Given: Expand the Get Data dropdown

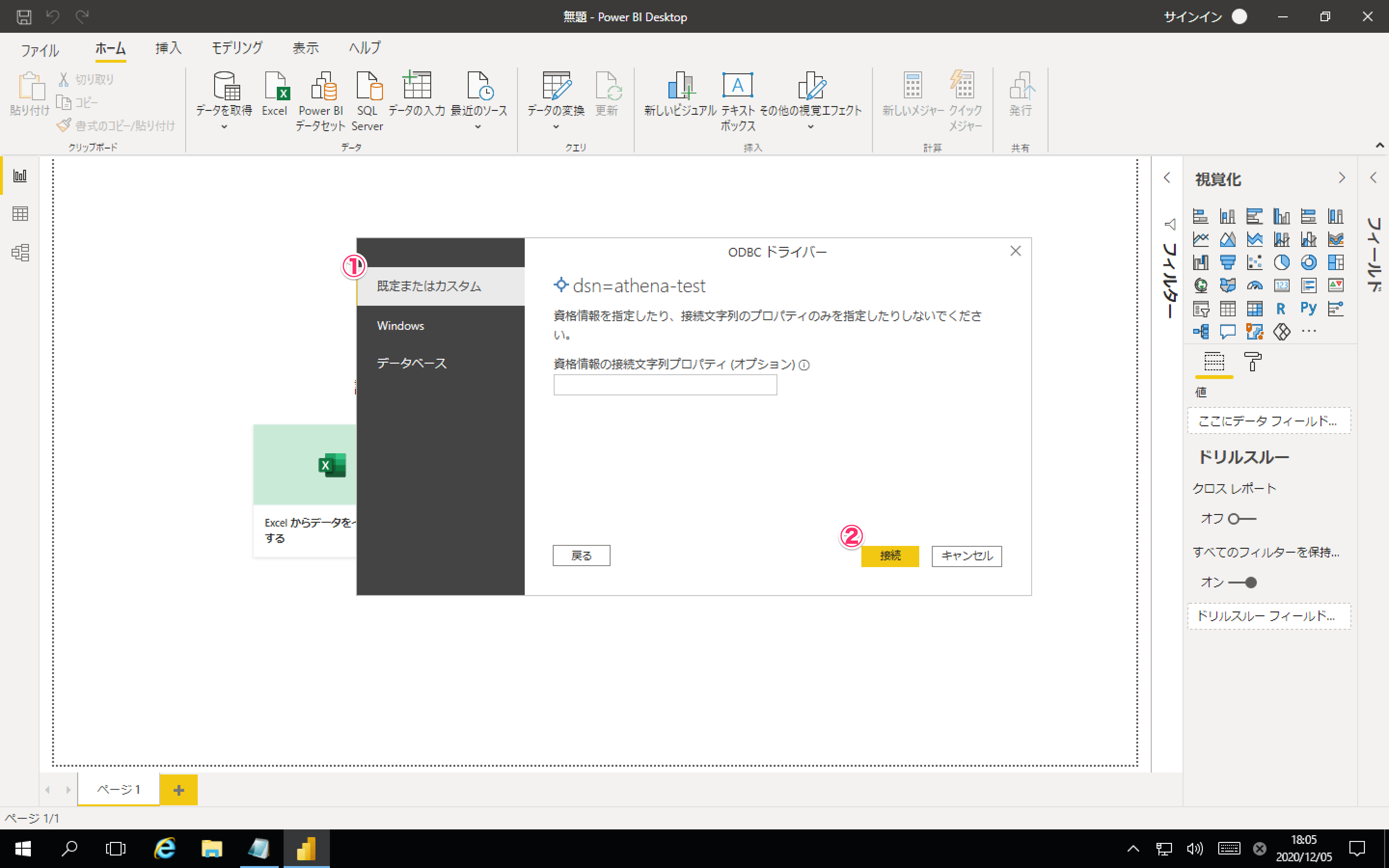Looking at the screenshot, I should click(224, 127).
